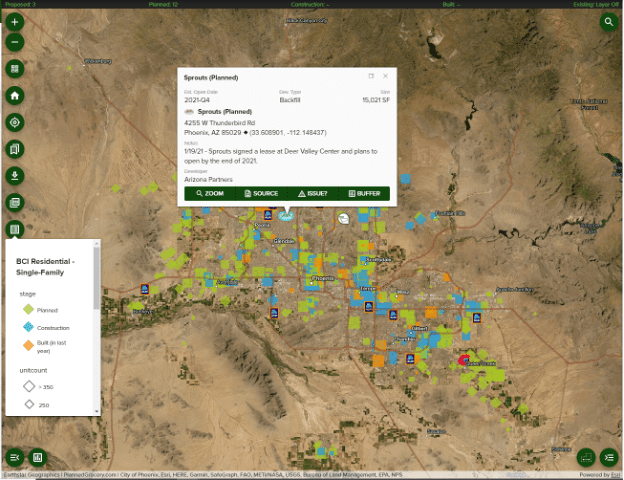Toggle the legend panel button
The image size is (624, 480).
[15, 229]
